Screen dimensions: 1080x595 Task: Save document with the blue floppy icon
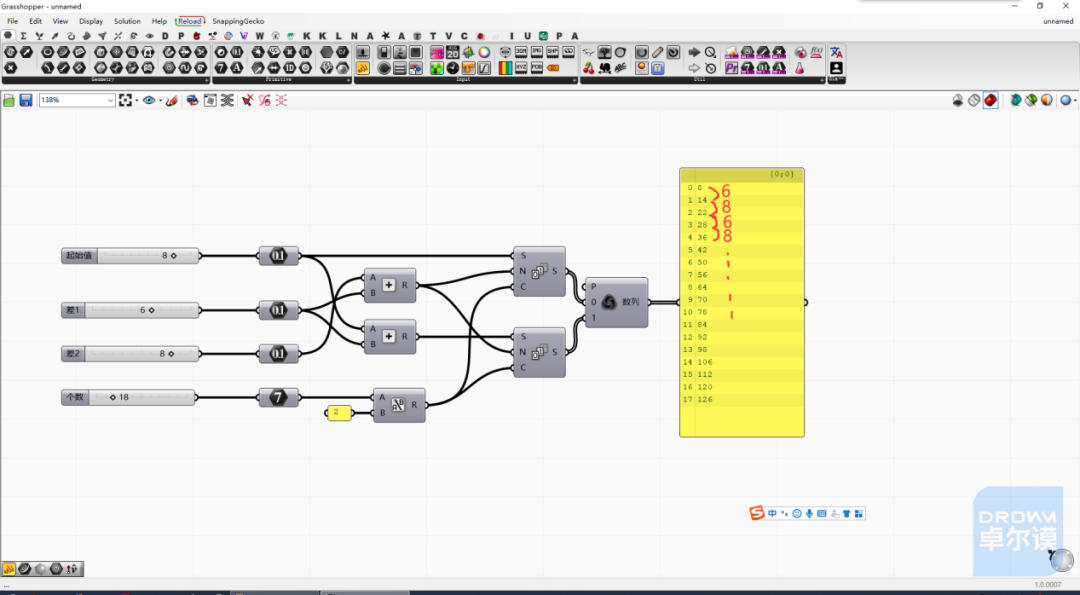pyautogui.click(x=25, y=101)
